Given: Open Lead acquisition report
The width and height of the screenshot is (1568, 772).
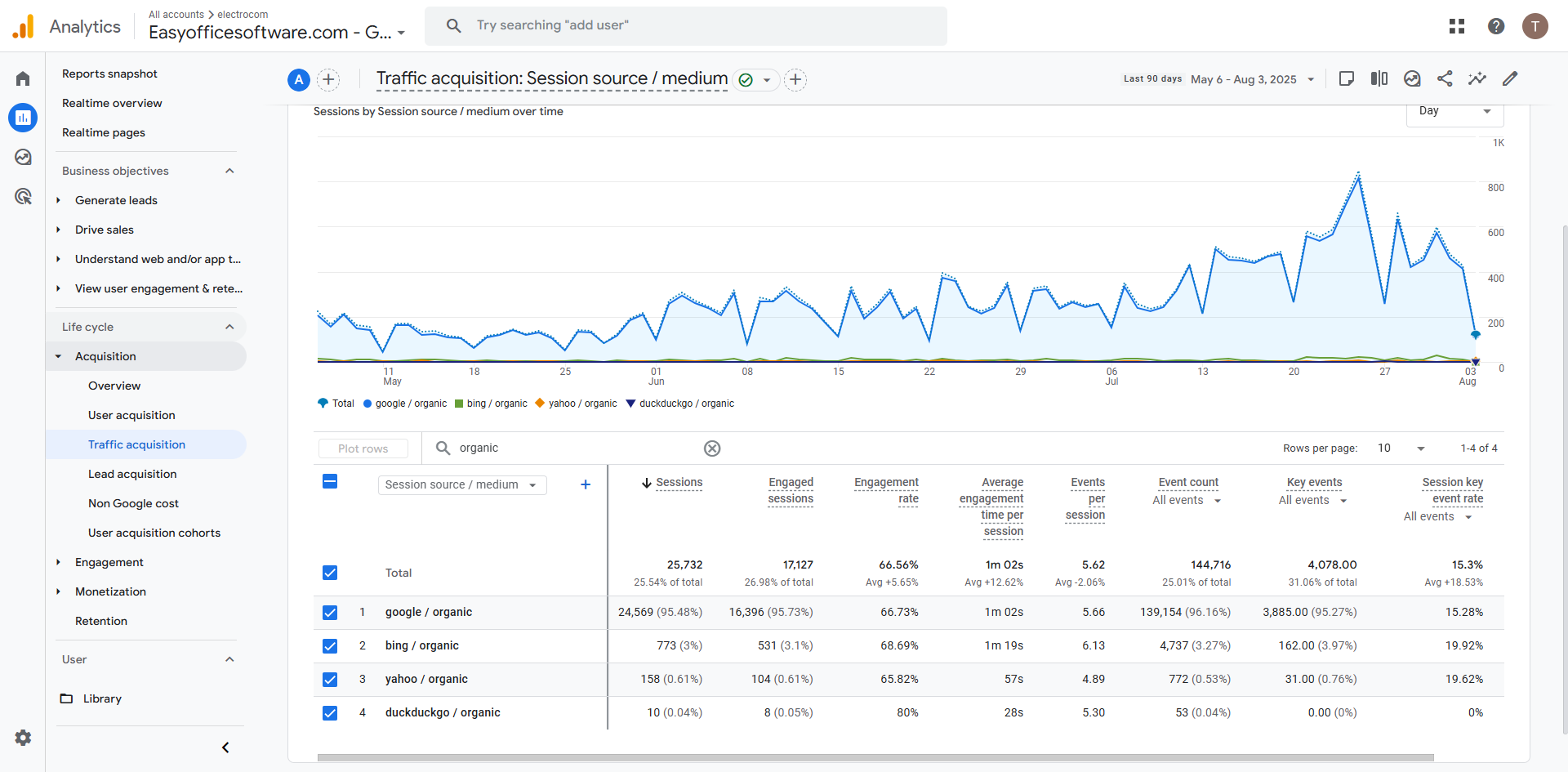Looking at the screenshot, I should (132, 474).
